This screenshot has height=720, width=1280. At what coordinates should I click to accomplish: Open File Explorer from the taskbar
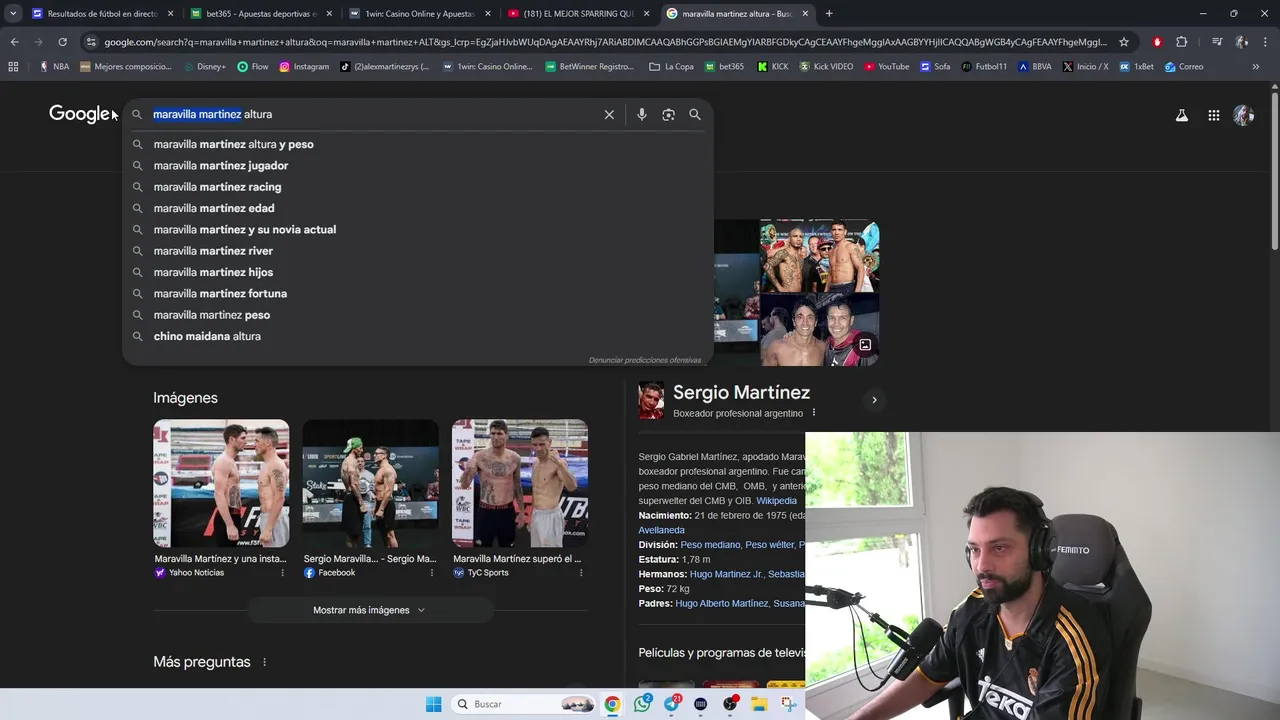tap(760, 704)
